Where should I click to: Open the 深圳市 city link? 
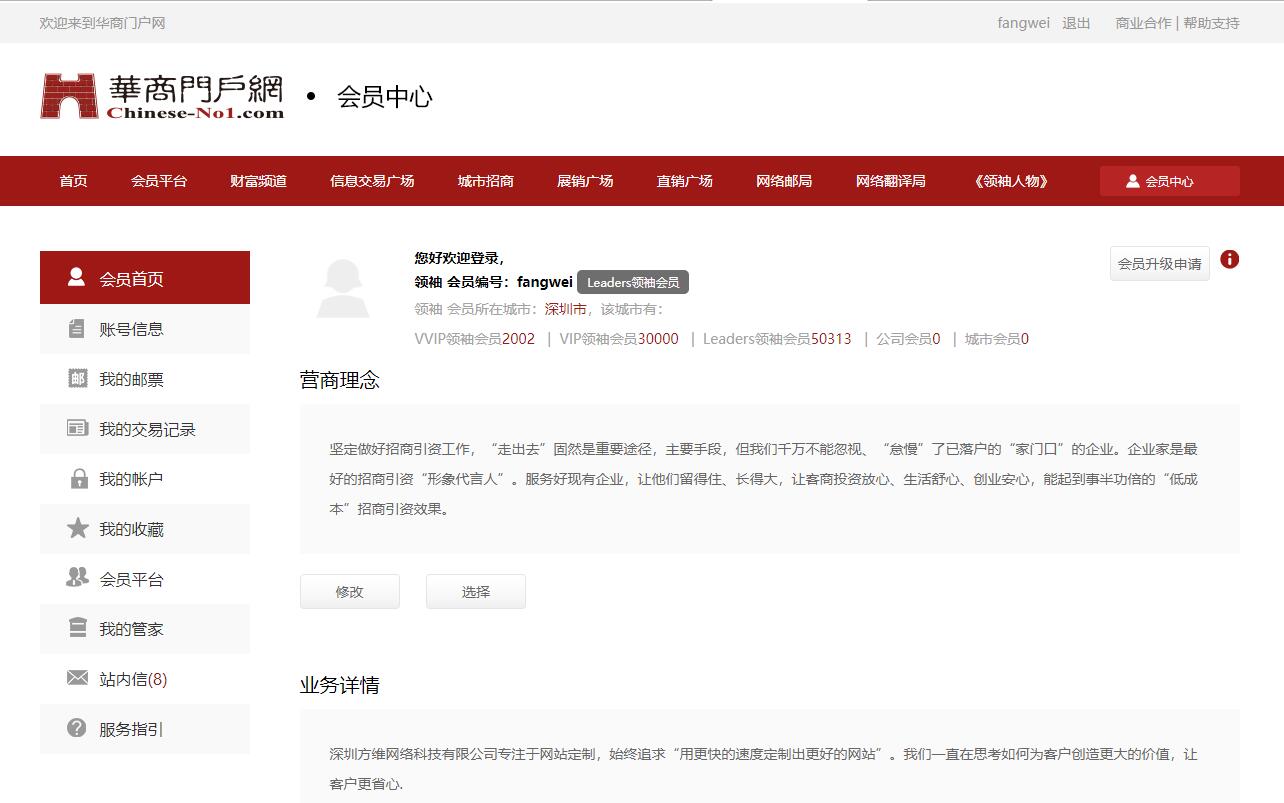566,309
